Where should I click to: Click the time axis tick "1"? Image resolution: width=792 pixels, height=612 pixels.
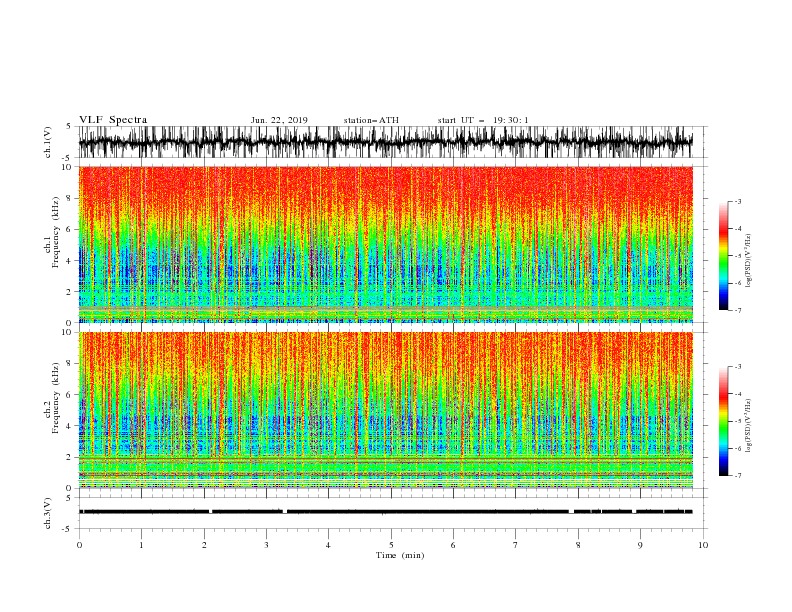(141, 545)
